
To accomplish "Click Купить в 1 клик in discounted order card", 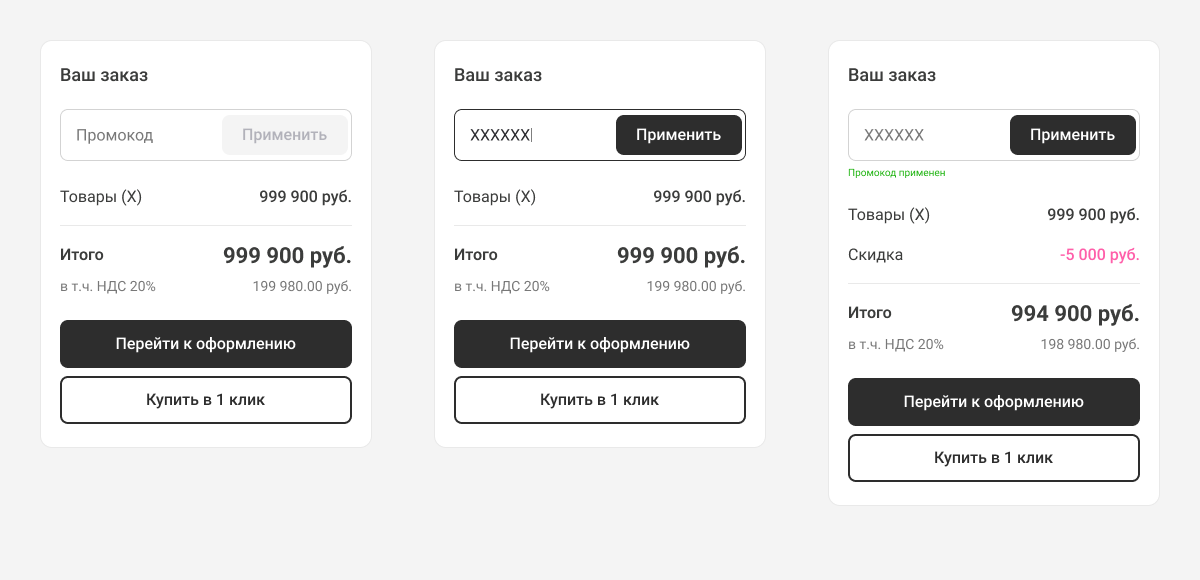I will [994, 458].
